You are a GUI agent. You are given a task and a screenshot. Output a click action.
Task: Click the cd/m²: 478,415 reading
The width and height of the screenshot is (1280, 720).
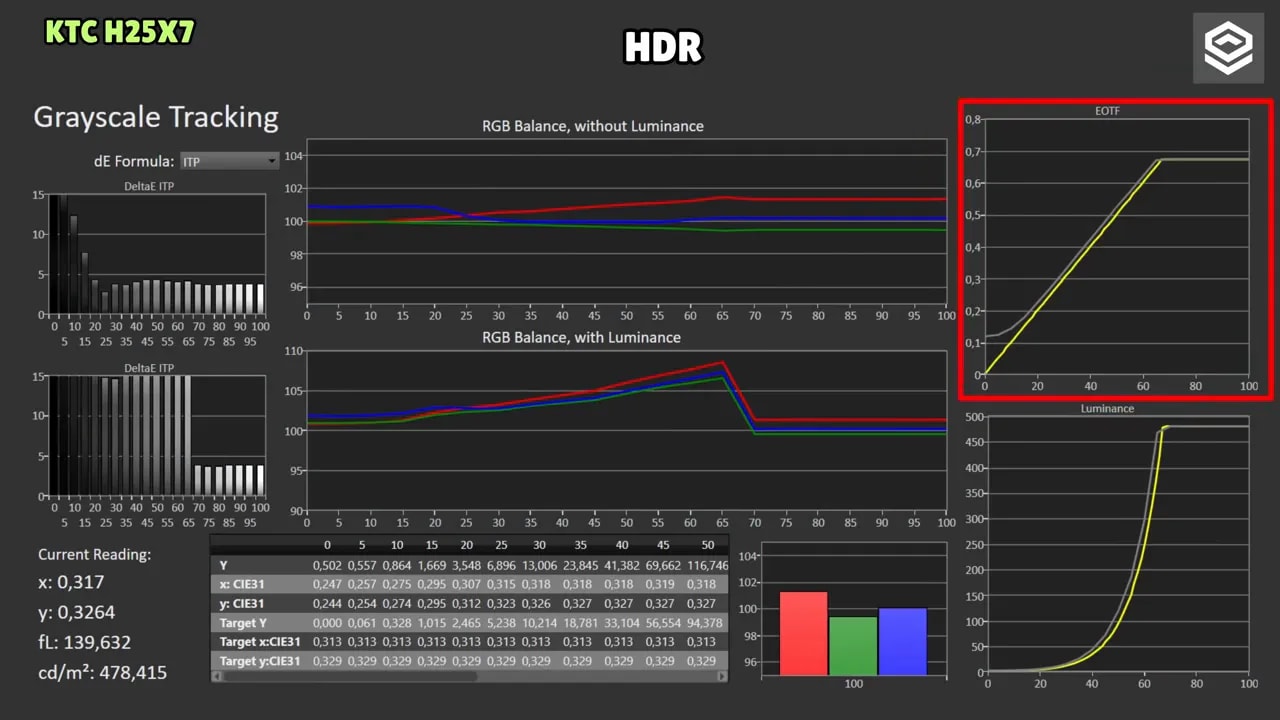click(x=102, y=672)
